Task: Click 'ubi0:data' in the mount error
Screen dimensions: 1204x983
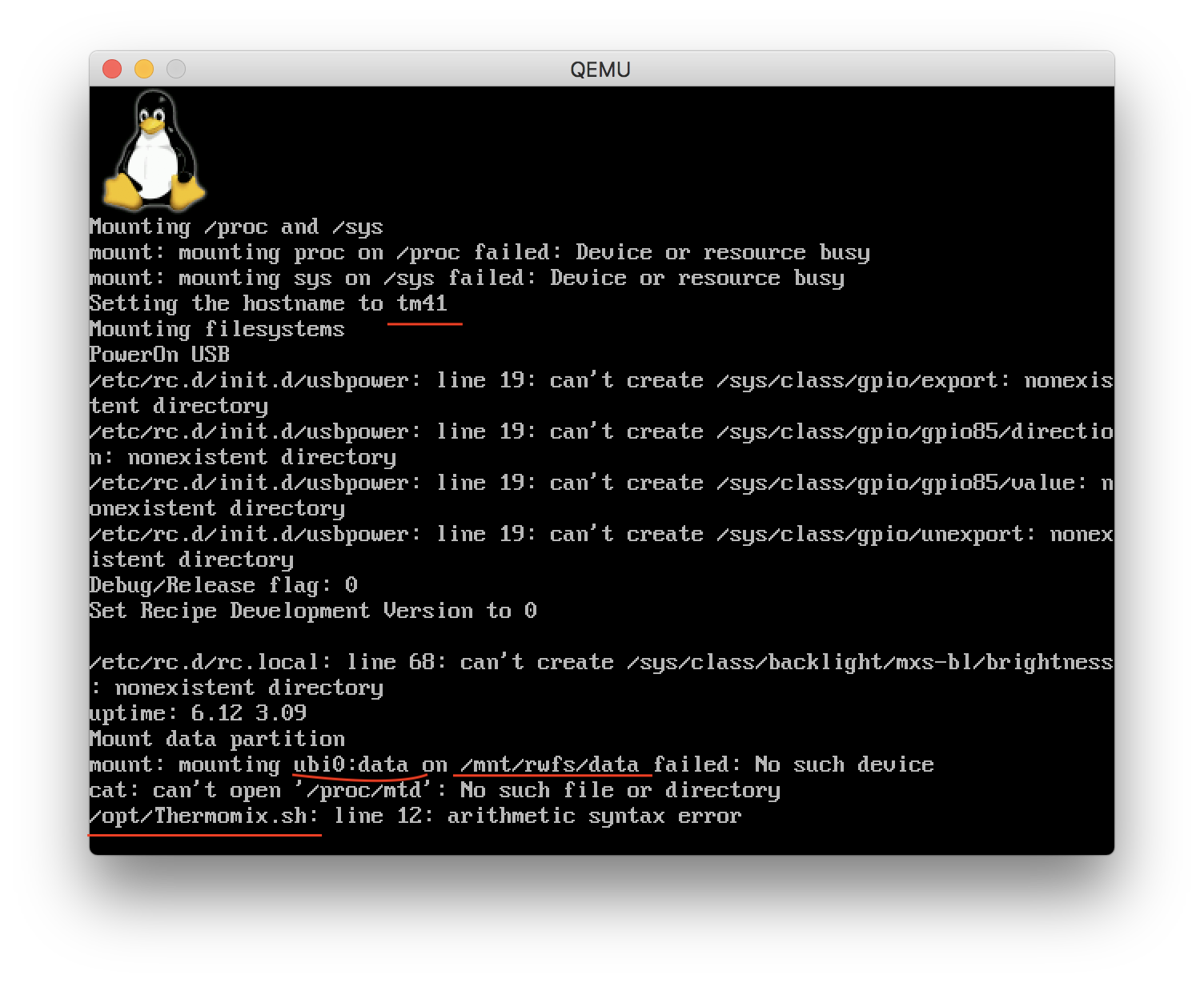Action: [351, 764]
